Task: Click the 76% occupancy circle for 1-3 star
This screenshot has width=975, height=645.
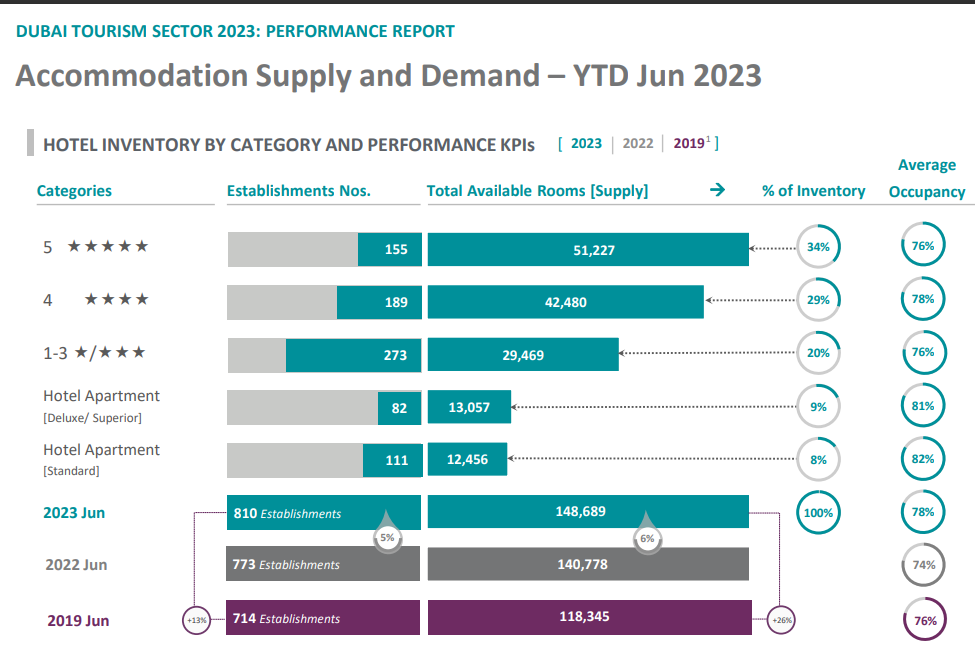Action: (923, 352)
